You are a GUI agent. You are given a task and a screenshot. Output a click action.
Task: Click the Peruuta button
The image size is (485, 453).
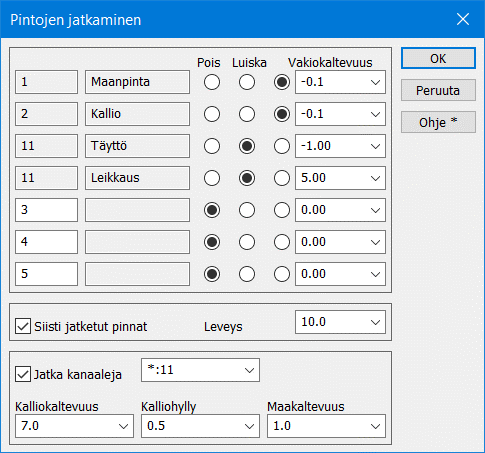tap(438, 90)
